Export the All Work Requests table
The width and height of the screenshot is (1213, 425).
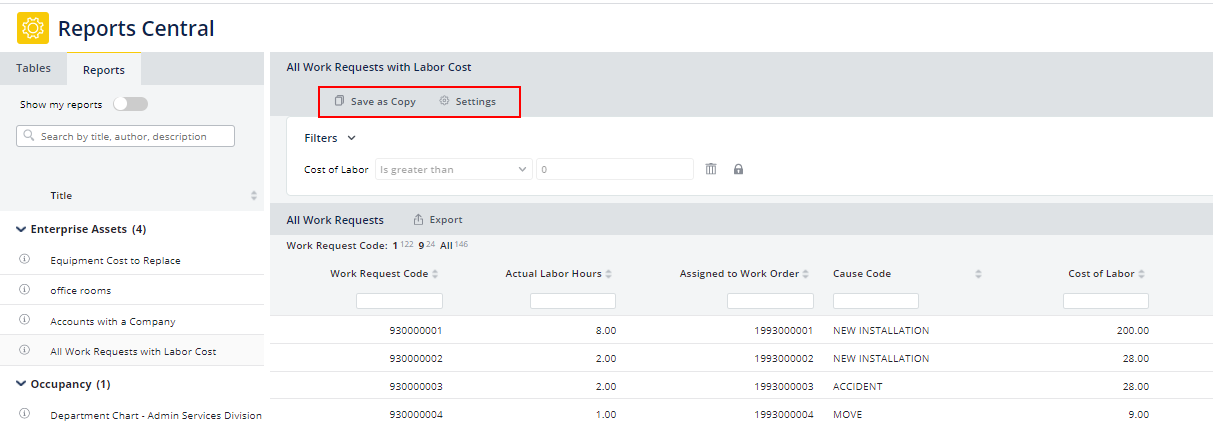pos(438,220)
